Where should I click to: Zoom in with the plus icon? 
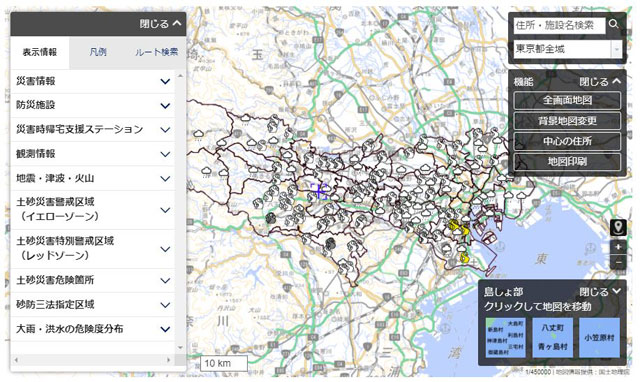[618, 247]
